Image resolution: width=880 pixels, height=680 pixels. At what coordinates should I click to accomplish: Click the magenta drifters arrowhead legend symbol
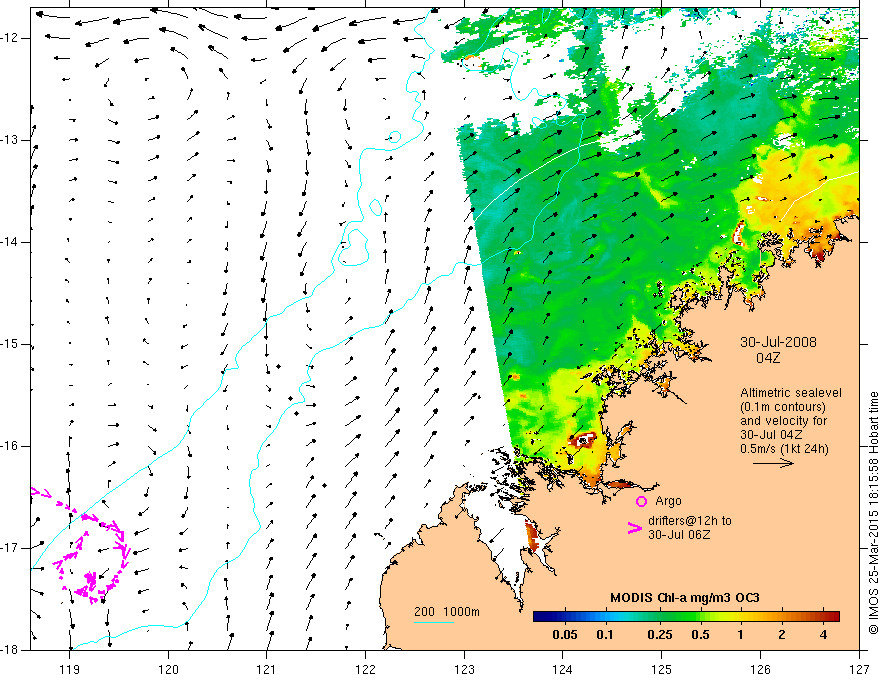click(x=634, y=528)
